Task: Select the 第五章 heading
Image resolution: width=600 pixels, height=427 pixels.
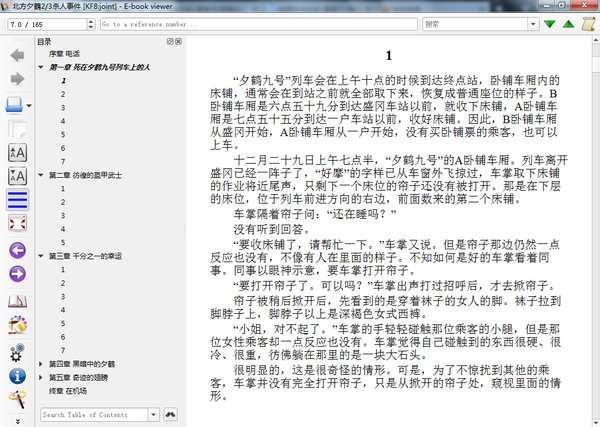Action: tap(78, 377)
